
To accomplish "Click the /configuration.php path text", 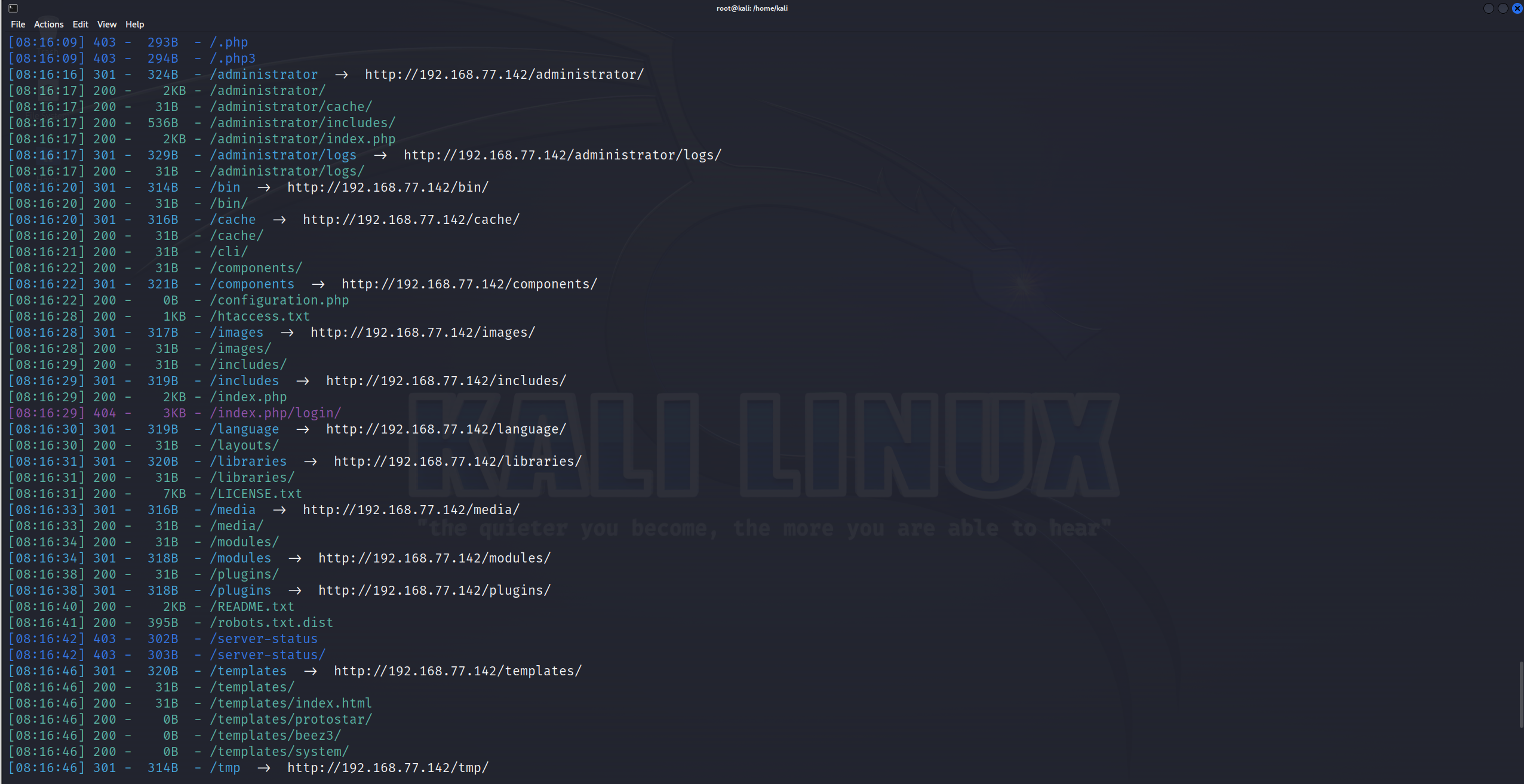I will pyautogui.click(x=279, y=300).
